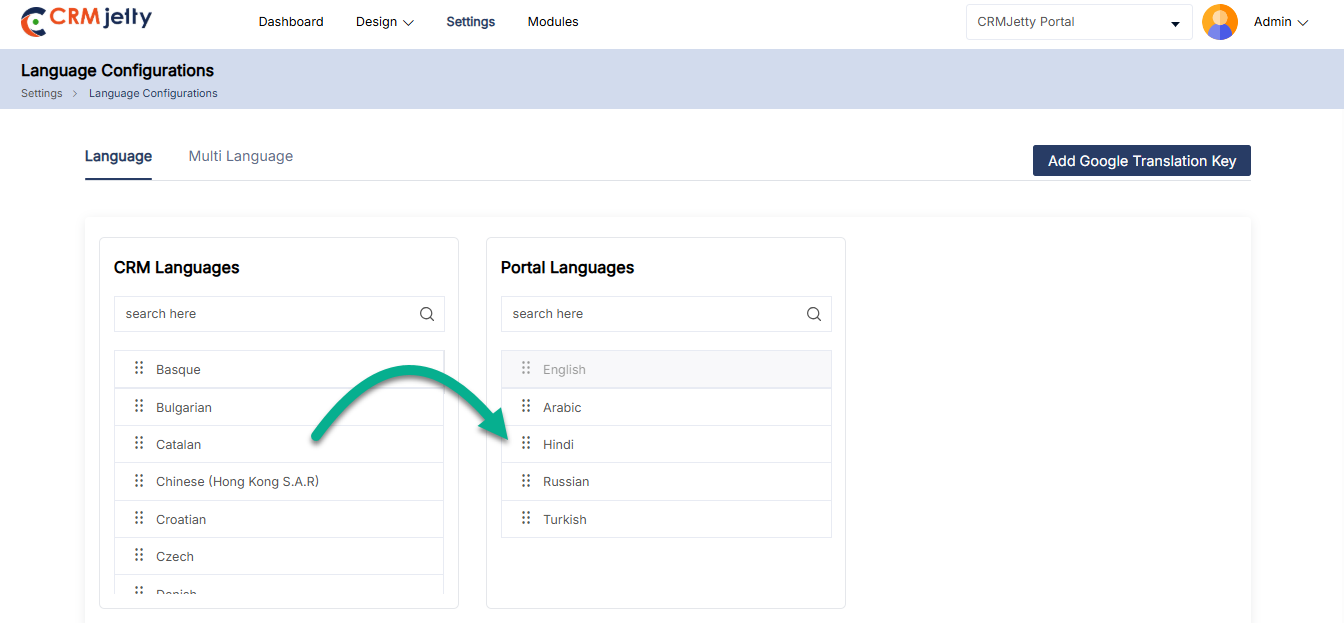Click the drag handle beside Turkish

pos(526,519)
